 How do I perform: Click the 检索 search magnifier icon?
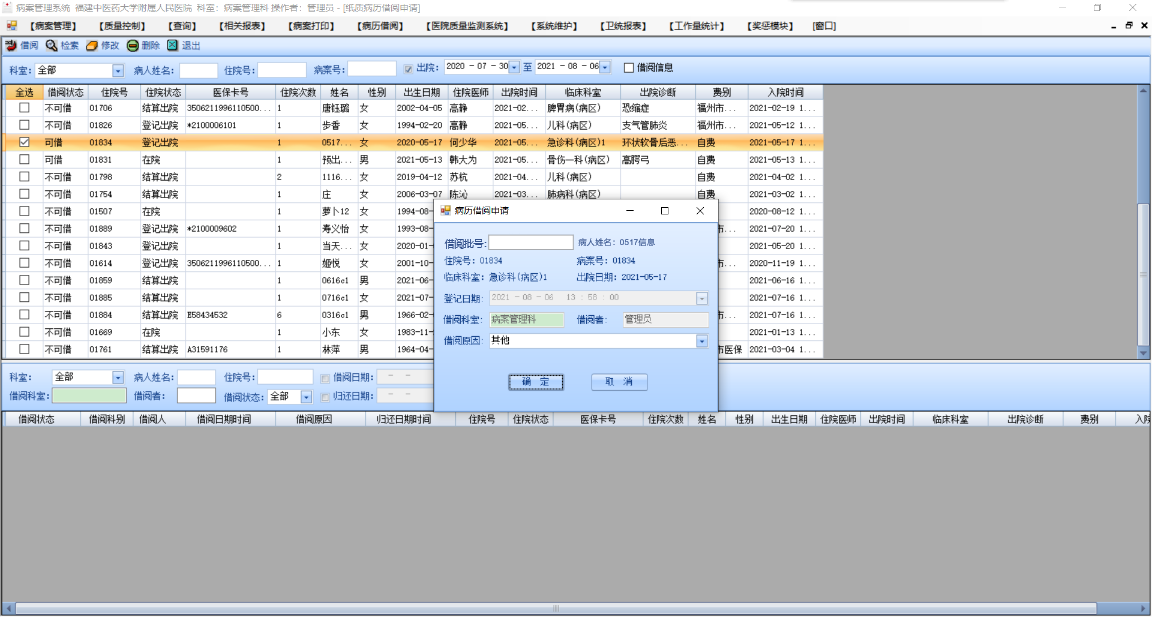coord(51,46)
